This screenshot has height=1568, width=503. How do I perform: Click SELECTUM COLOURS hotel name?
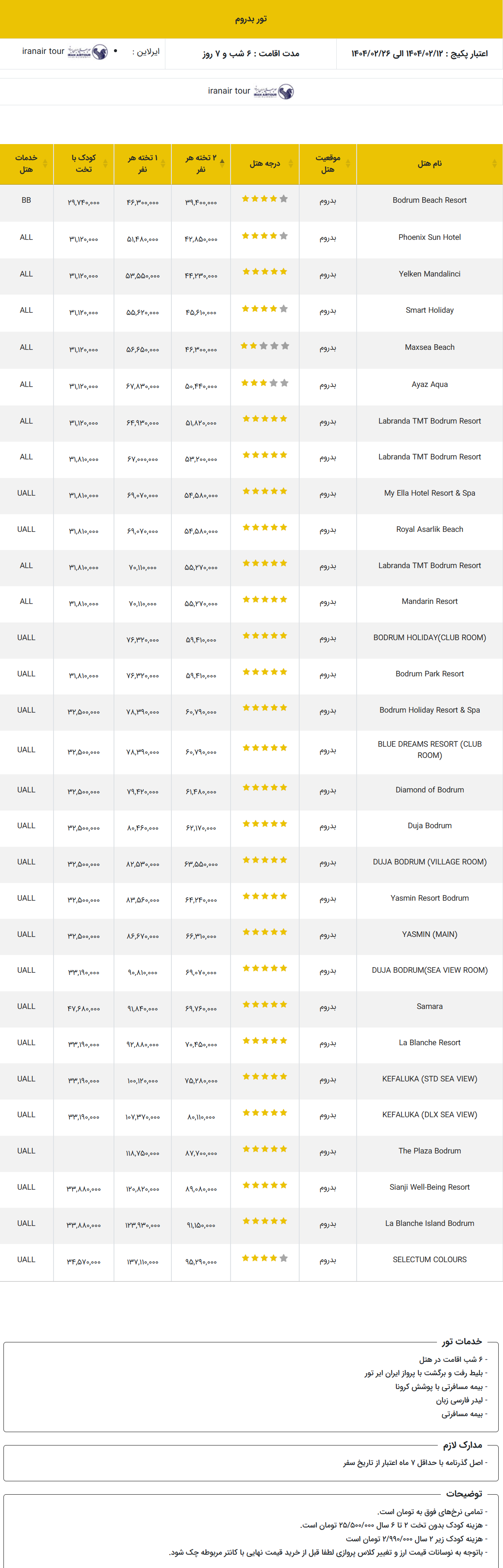click(x=429, y=1260)
